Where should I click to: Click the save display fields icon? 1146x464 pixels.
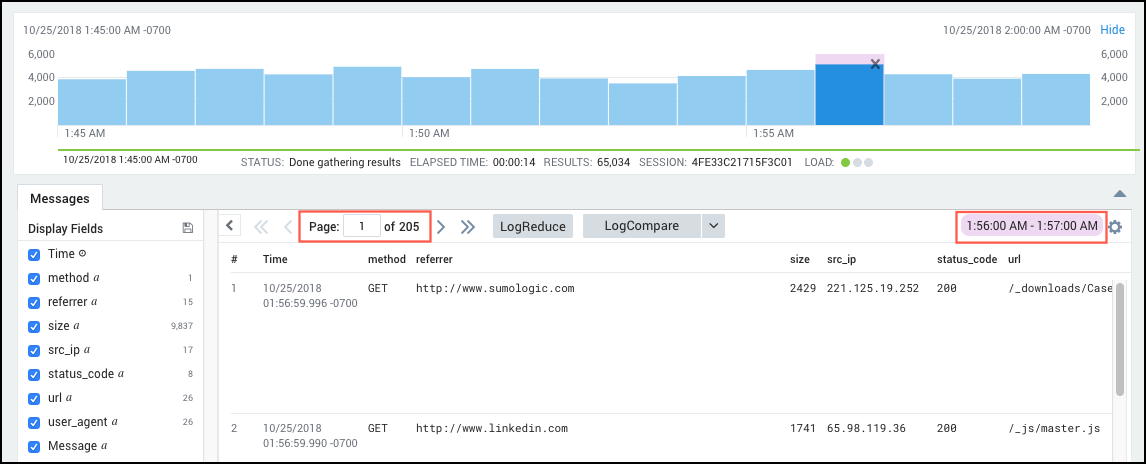[188, 228]
